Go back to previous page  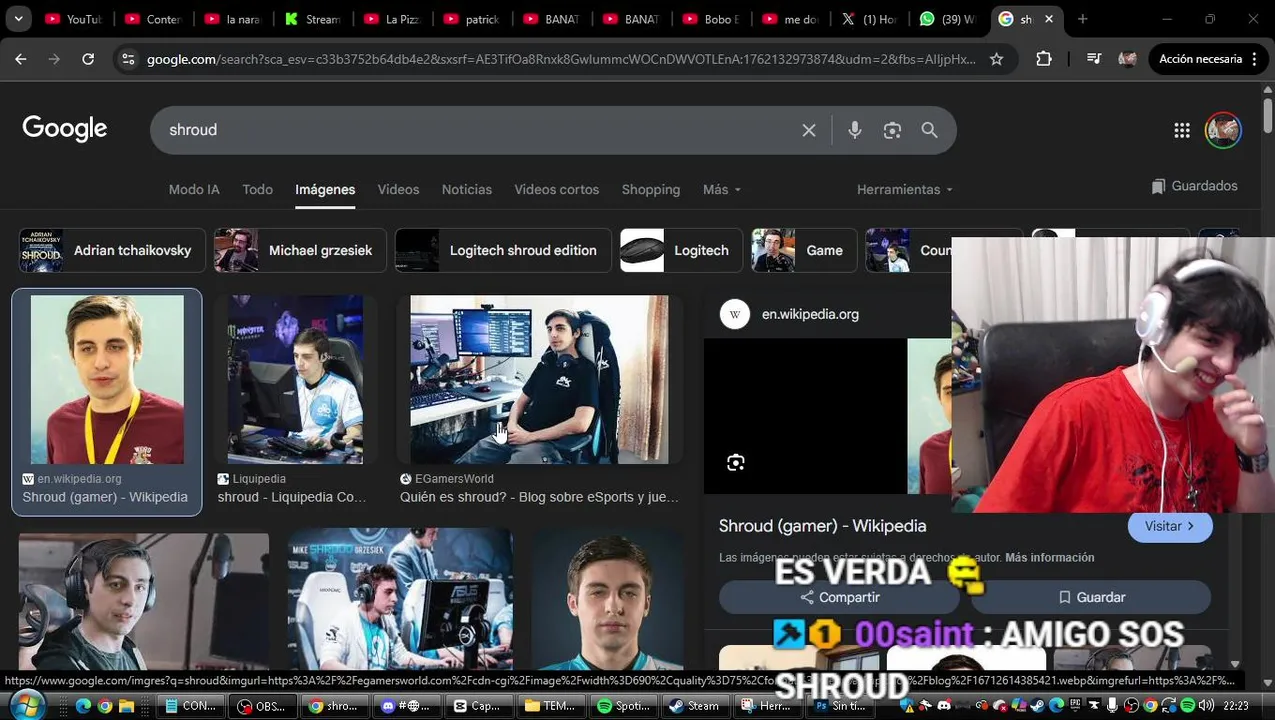click(21, 59)
